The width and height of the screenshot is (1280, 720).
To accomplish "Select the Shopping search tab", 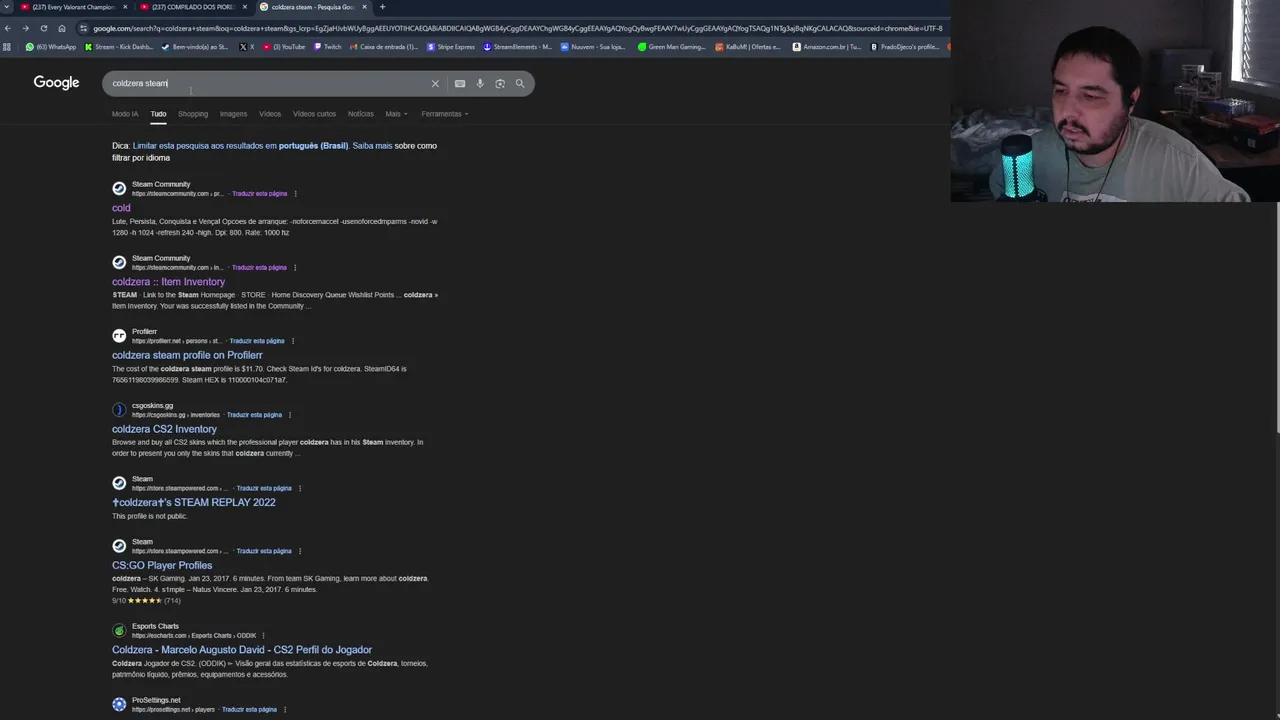I will (193, 114).
